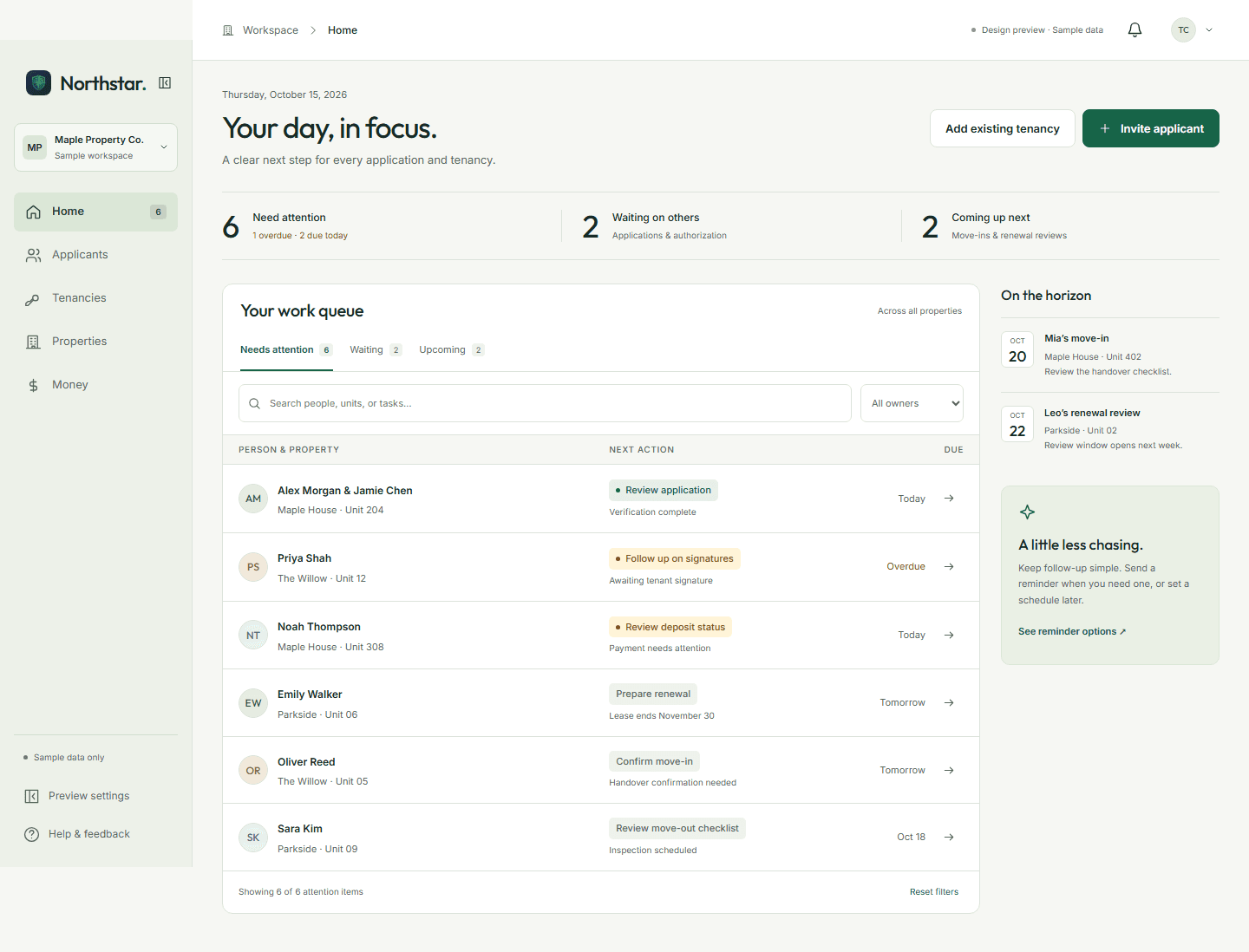
Task: Click the Review application tag
Action: [664, 491]
